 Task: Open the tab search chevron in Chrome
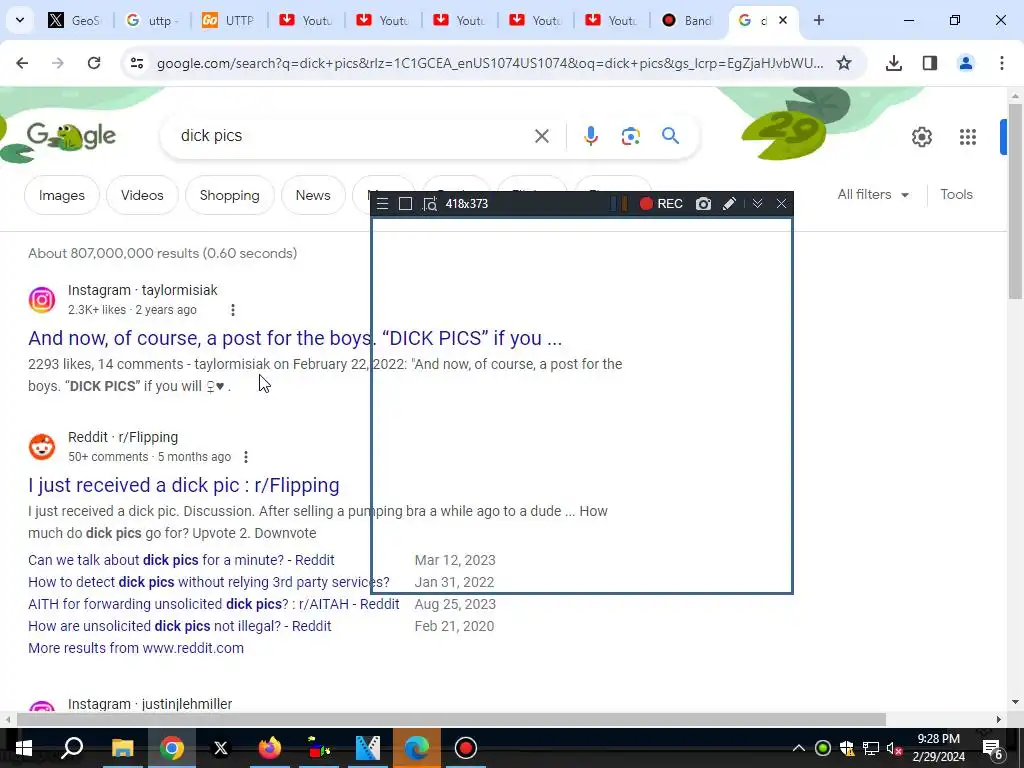20,20
